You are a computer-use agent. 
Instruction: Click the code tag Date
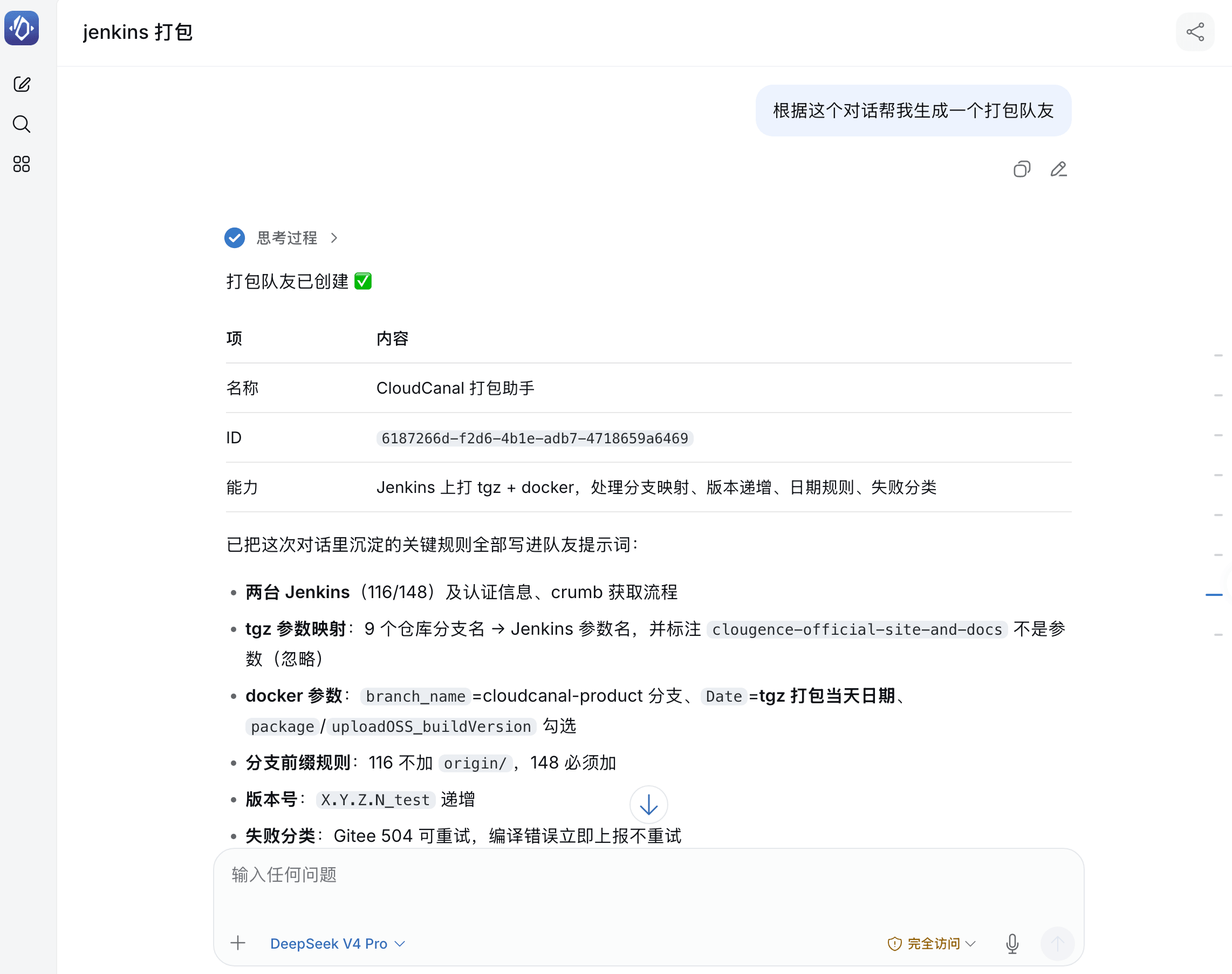coord(724,696)
